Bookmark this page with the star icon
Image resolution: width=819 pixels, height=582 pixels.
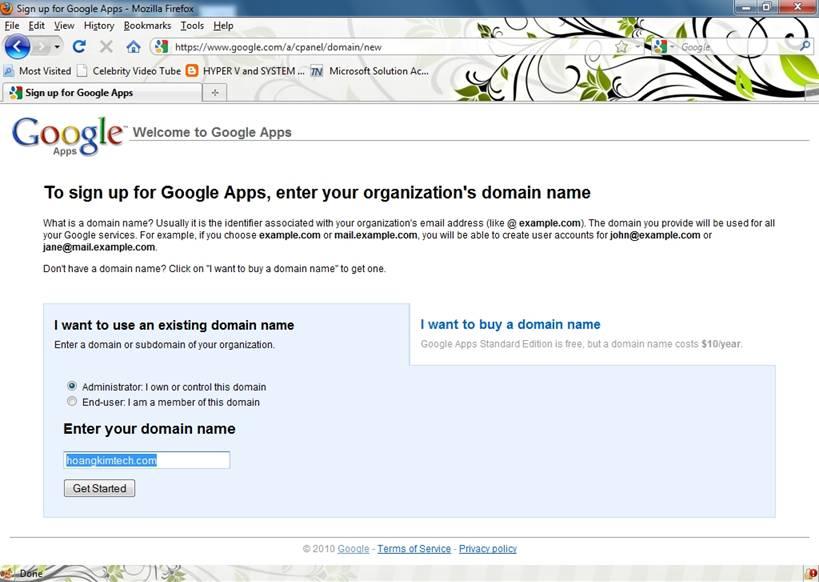621,47
